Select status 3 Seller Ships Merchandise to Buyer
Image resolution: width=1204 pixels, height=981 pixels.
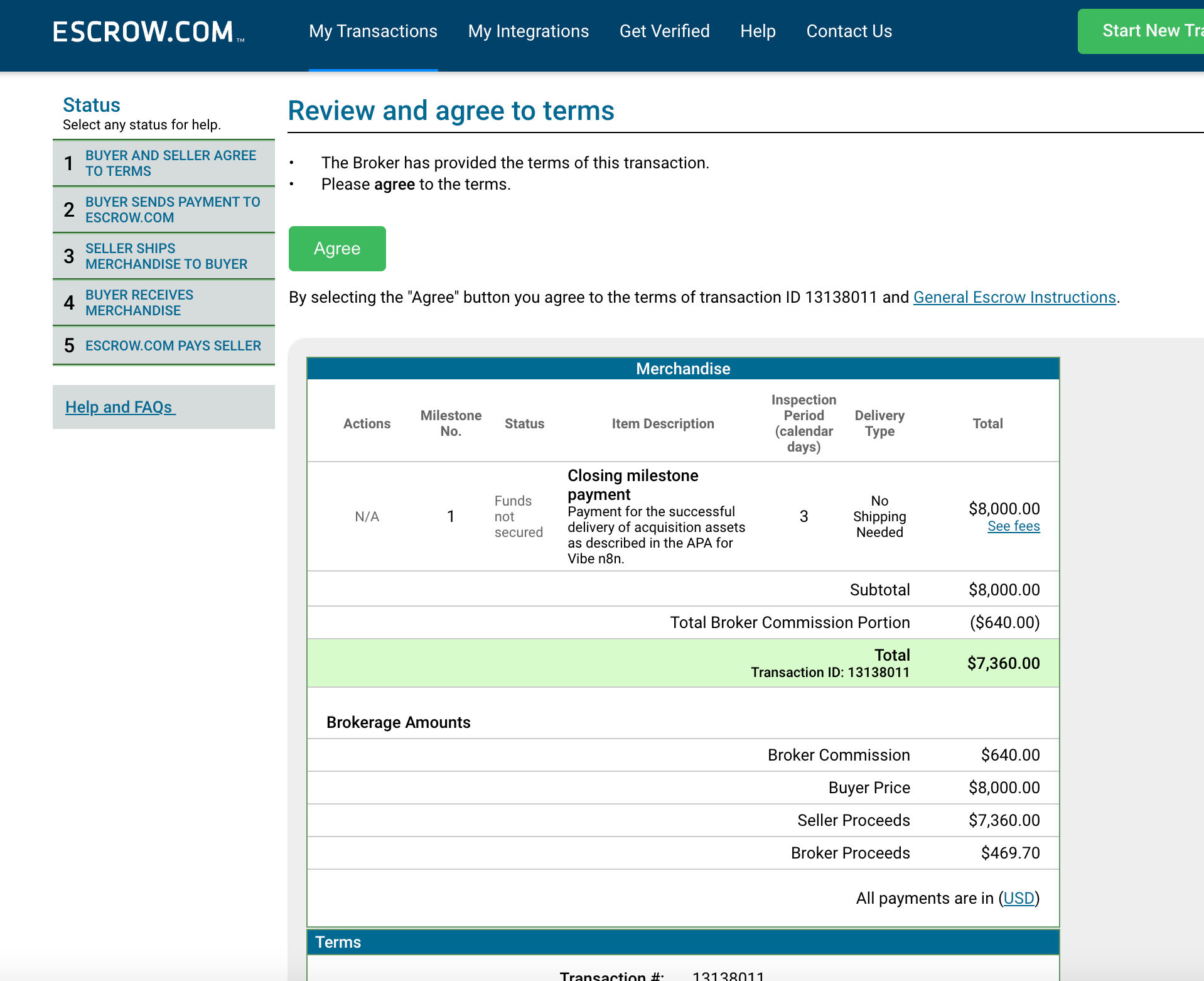(164, 256)
